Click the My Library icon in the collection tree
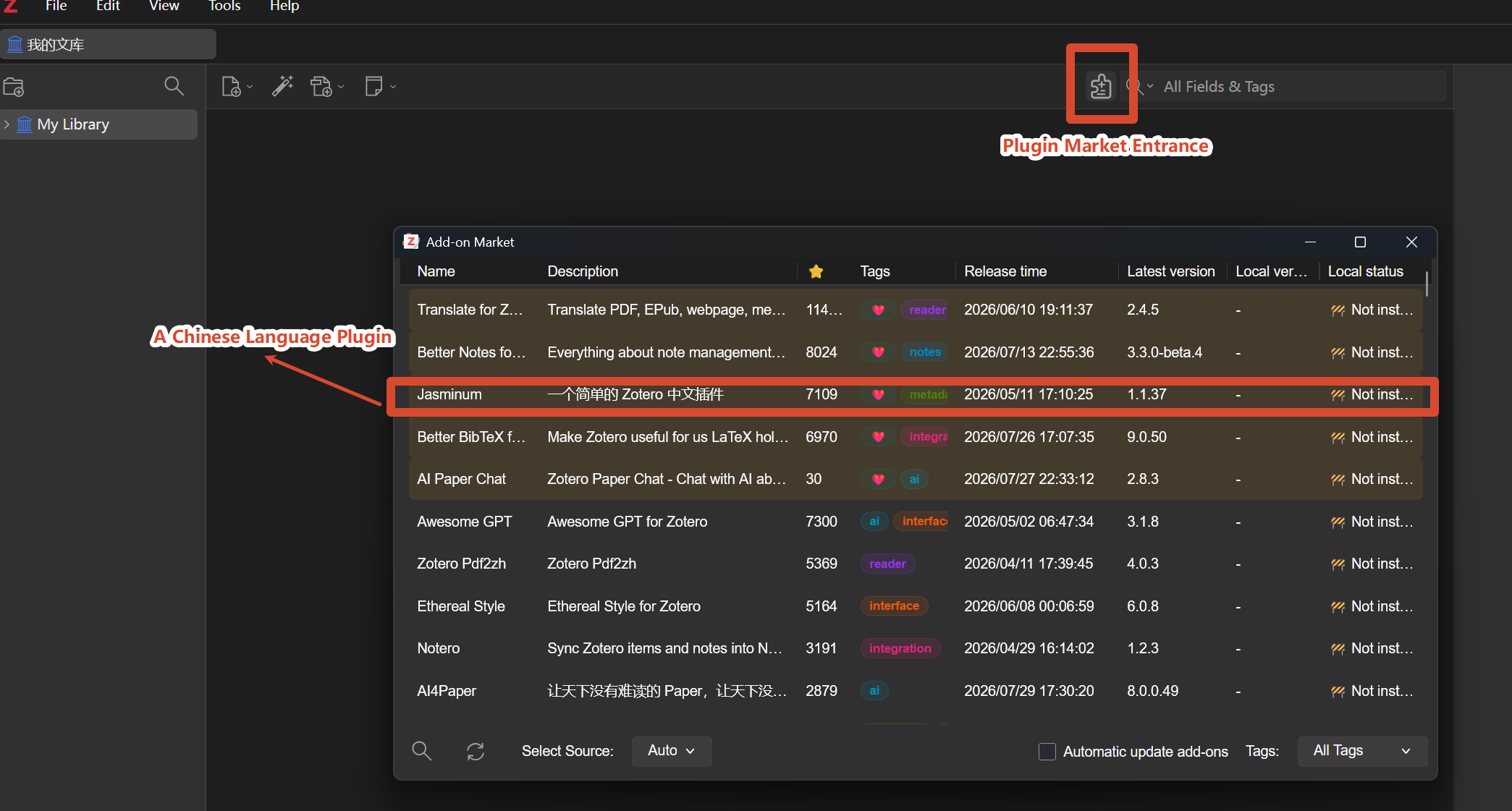Screen dimensions: 1512x811 click(x=25, y=124)
